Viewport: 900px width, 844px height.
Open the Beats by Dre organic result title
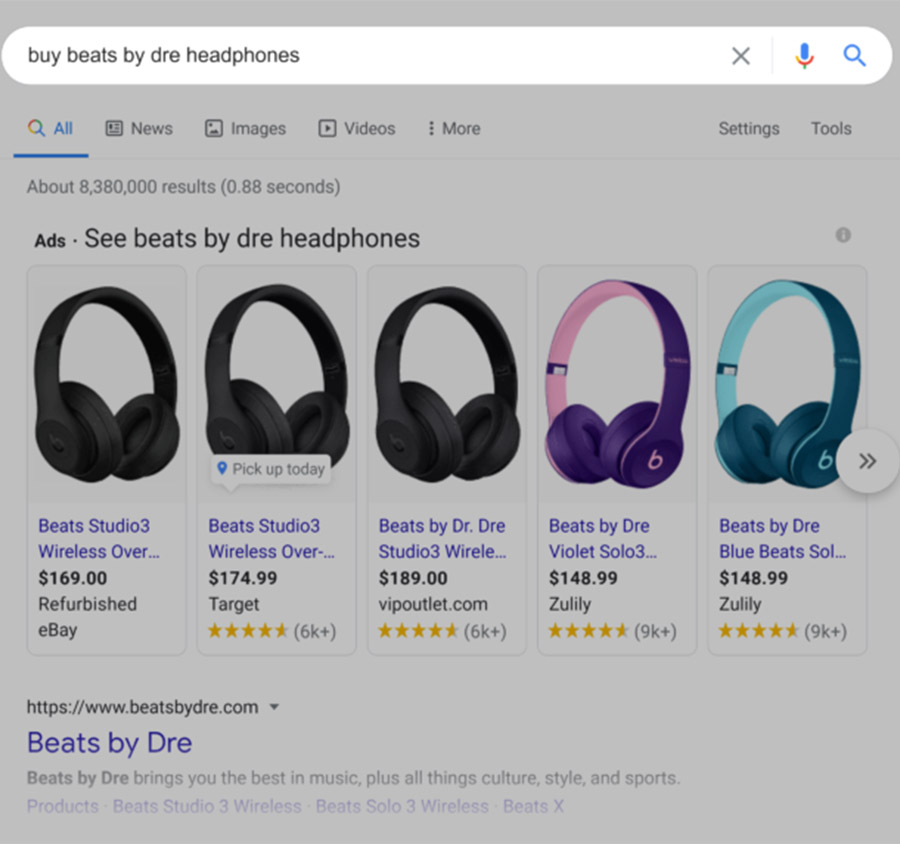(x=110, y=742)
